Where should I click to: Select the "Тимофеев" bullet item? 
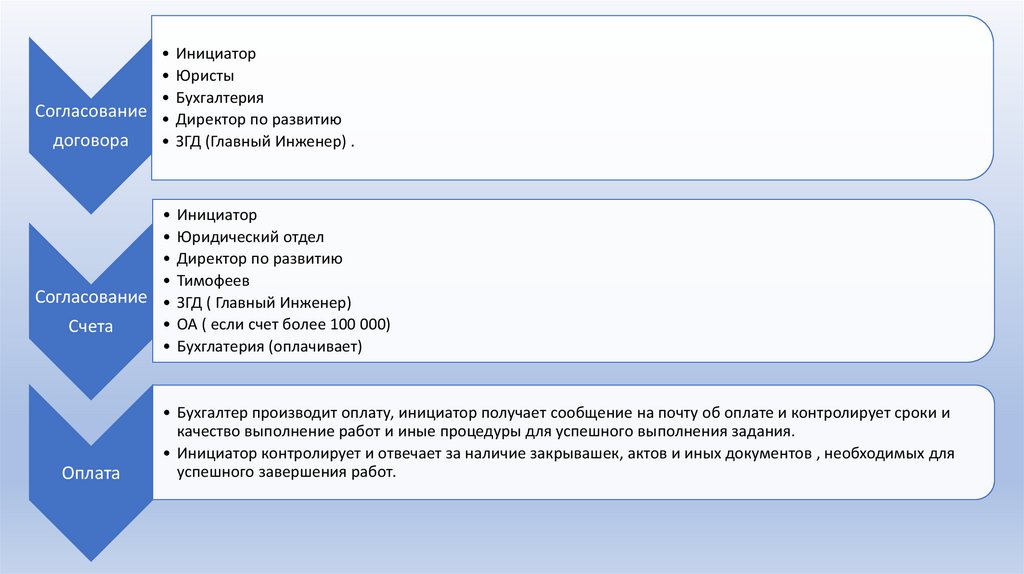213,281
